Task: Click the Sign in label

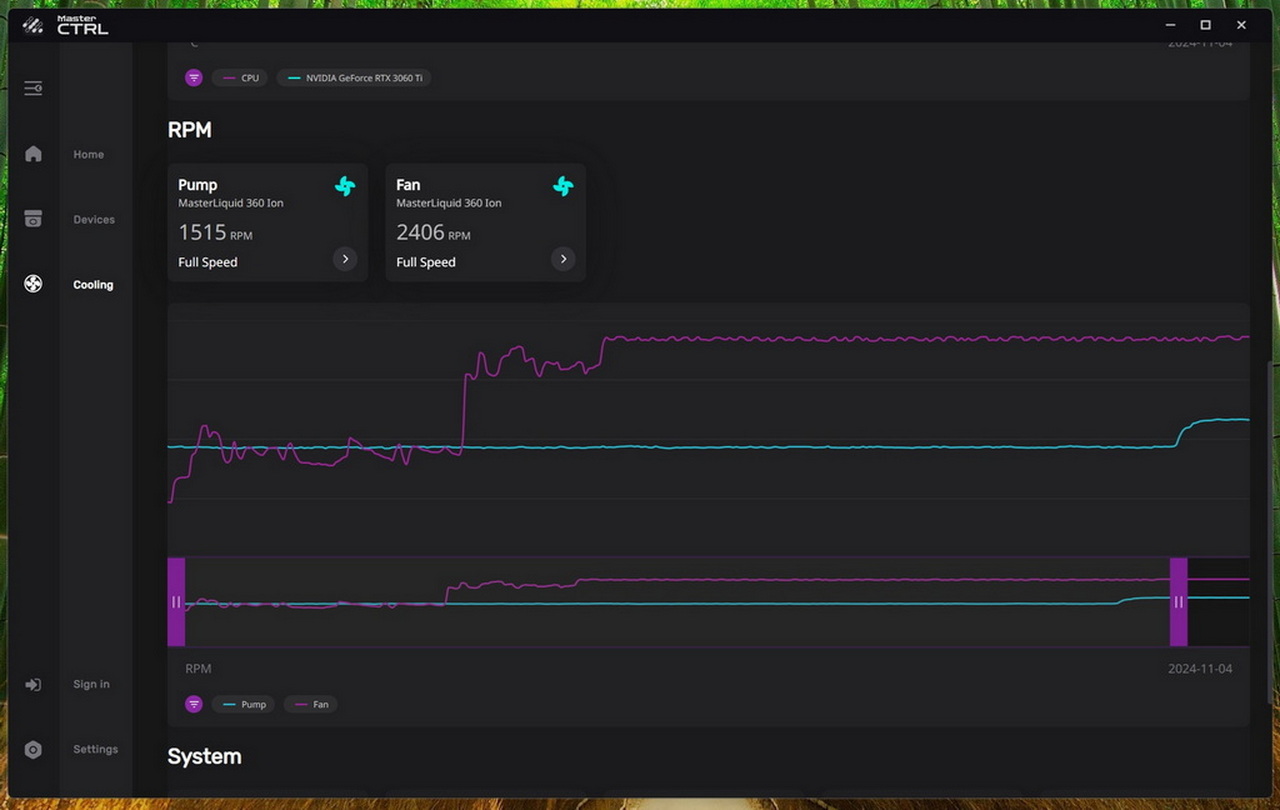Action: (91, 684)
